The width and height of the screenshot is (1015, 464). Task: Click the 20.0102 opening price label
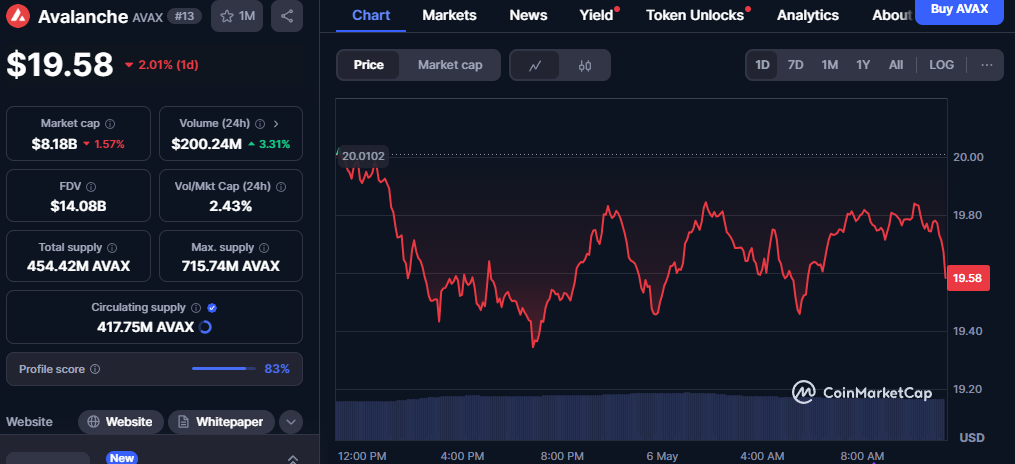363,156
